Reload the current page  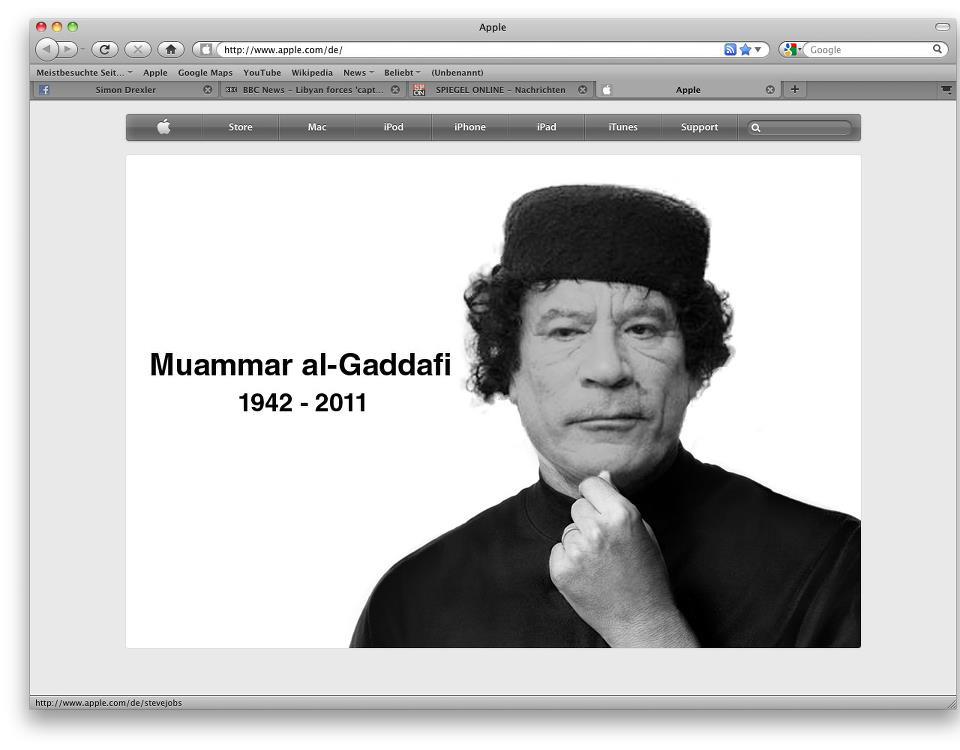click(104, 49)
